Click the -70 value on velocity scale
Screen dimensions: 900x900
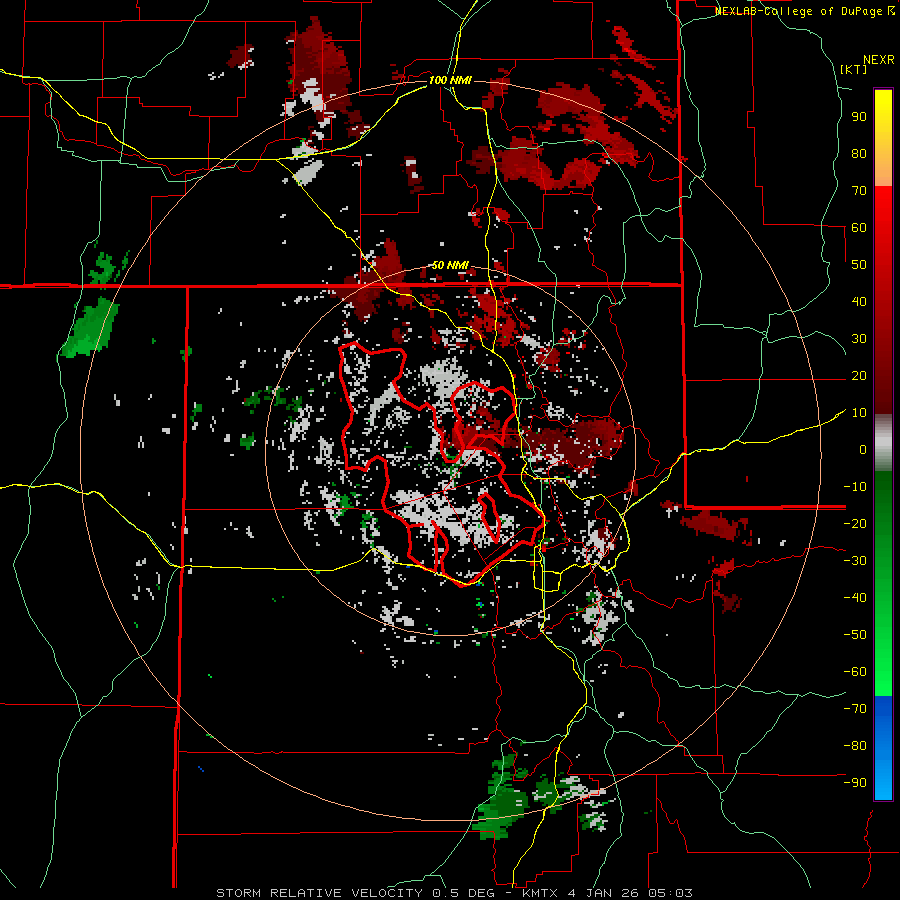855,709
